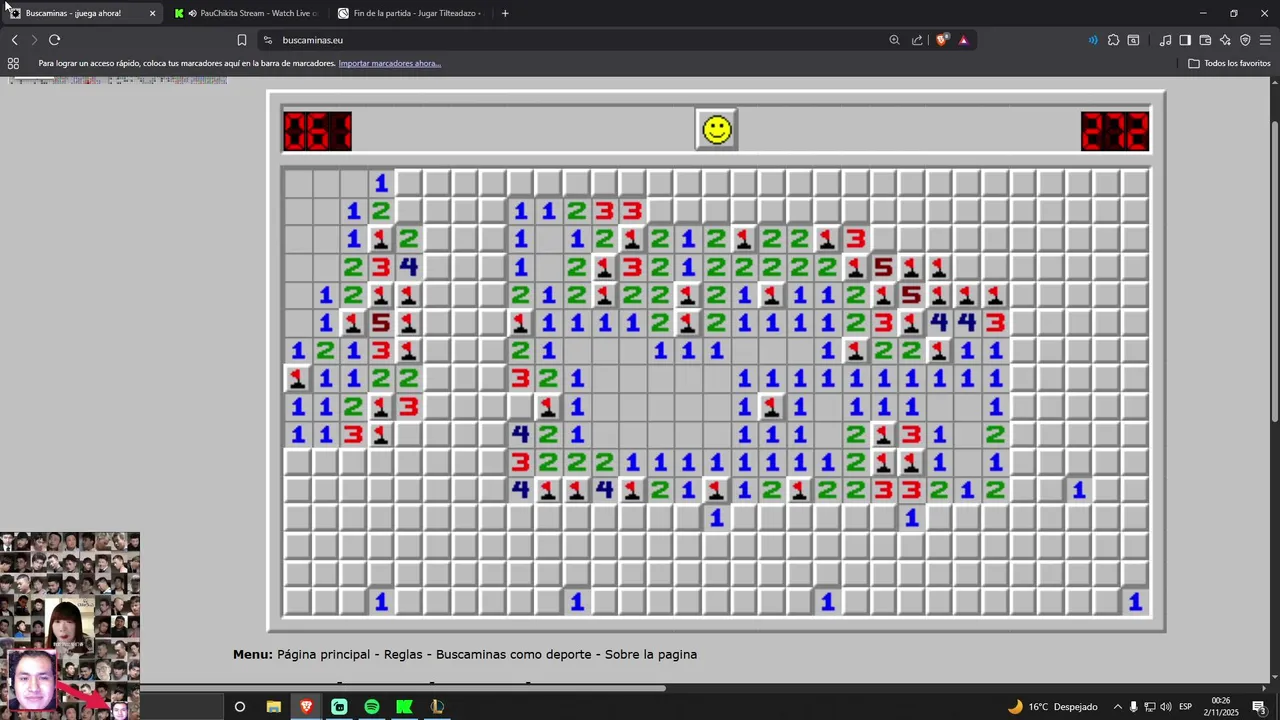
Task: Open the media control music-note icon
Action: click(x=1165, y=40)
